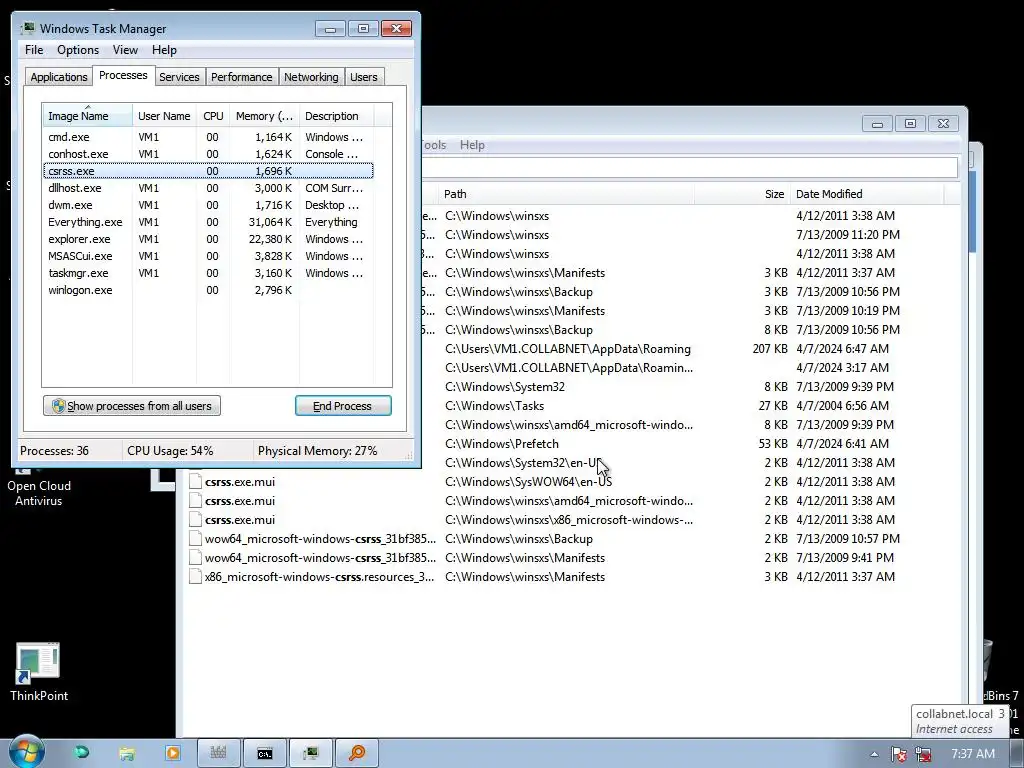
Task: Switch to the Networking tab
Action: point(311,77)
